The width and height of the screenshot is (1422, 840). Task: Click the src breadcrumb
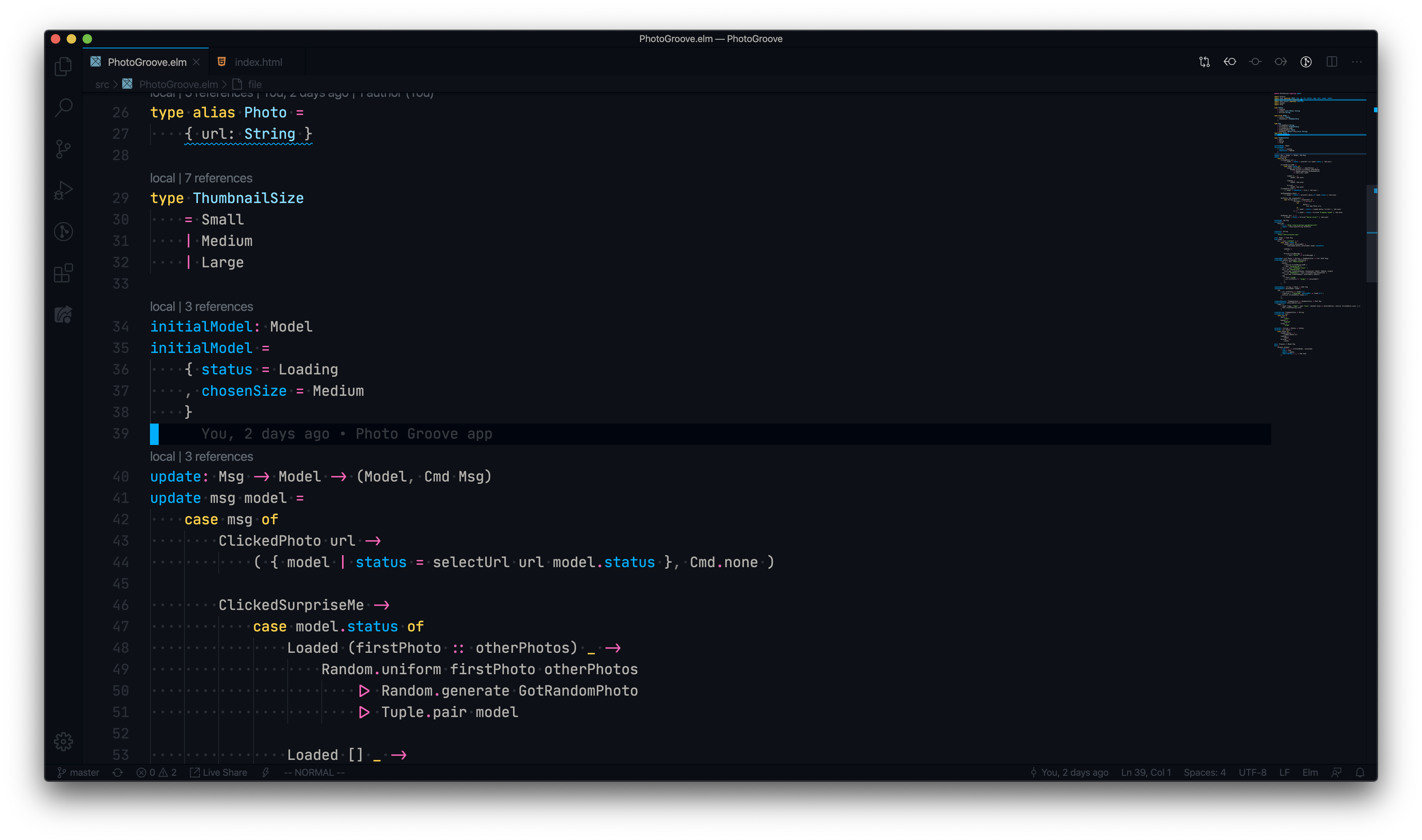[102, 84]
